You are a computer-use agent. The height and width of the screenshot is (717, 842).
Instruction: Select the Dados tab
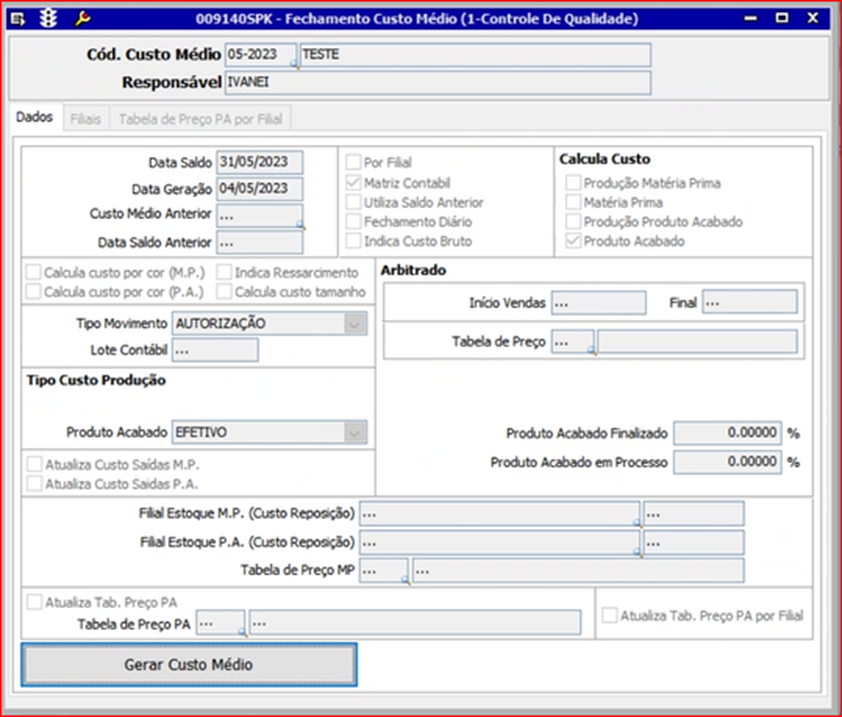[x=34, y=118]
